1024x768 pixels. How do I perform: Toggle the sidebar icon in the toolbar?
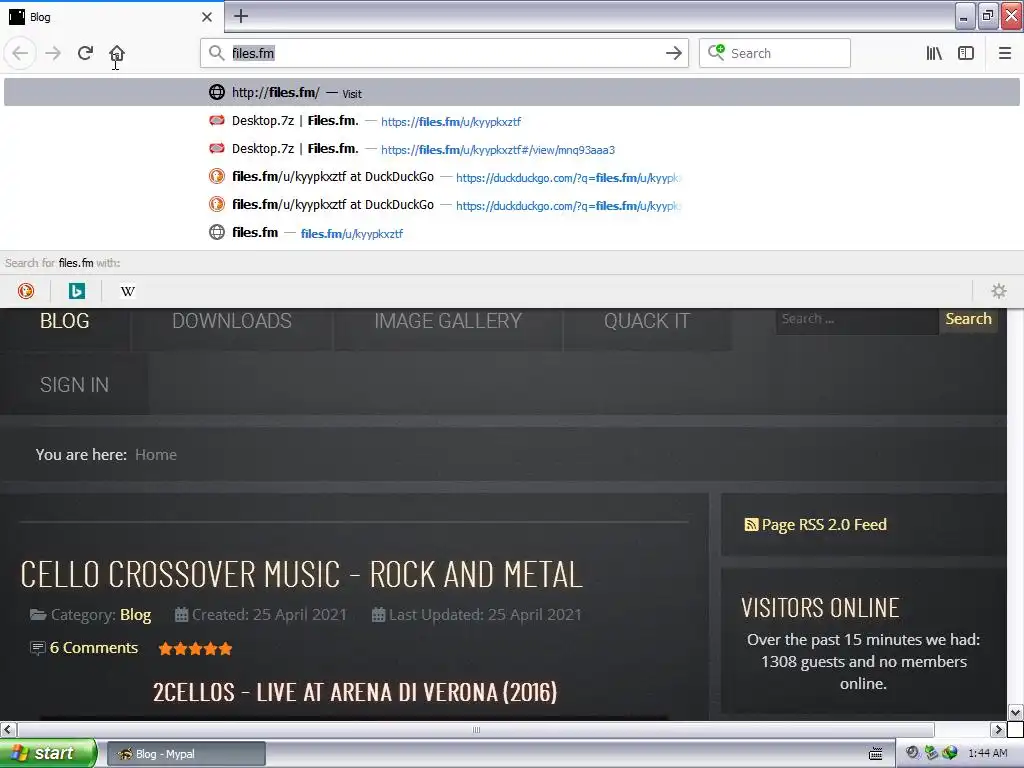[x=966, y=53]
